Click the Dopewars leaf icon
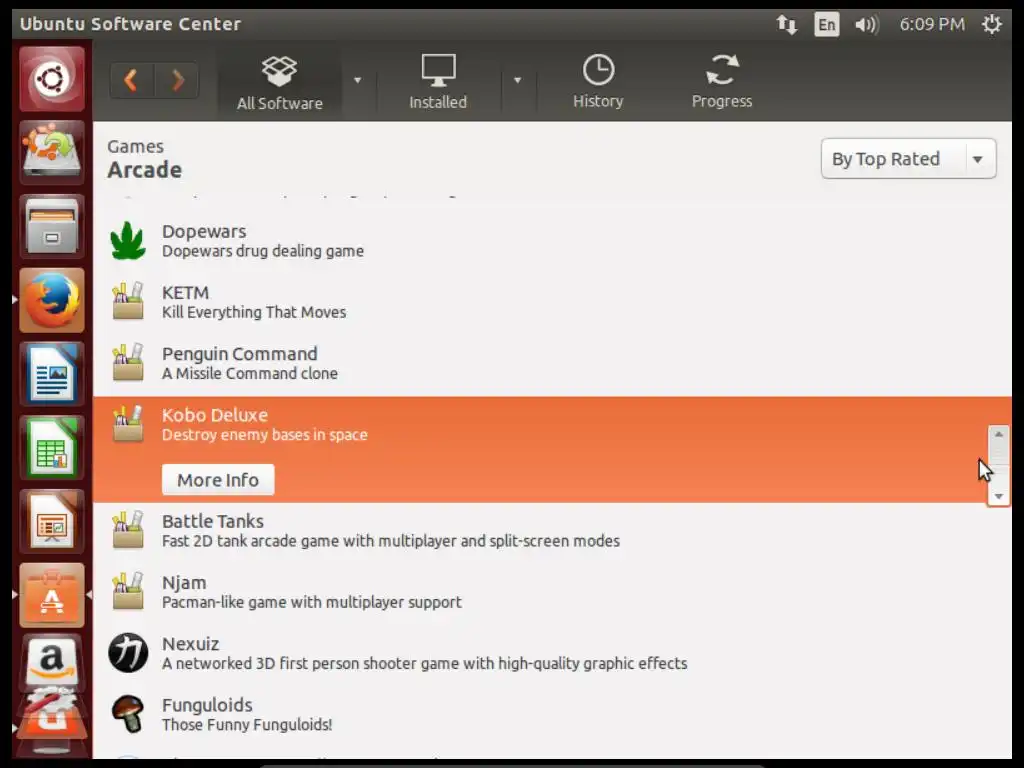The image size is (1024, 768). tap(128, 240)
